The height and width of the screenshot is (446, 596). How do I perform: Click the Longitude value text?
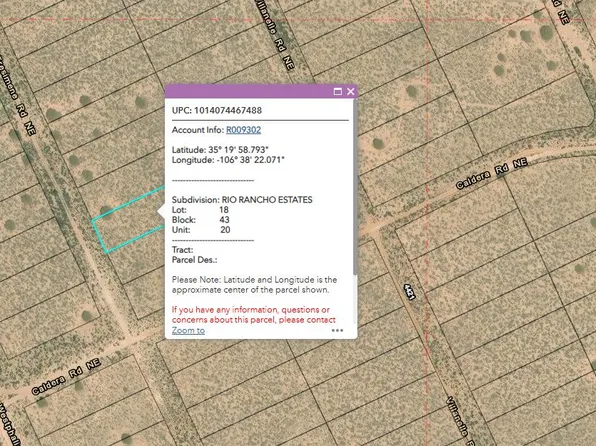point(250,160)
